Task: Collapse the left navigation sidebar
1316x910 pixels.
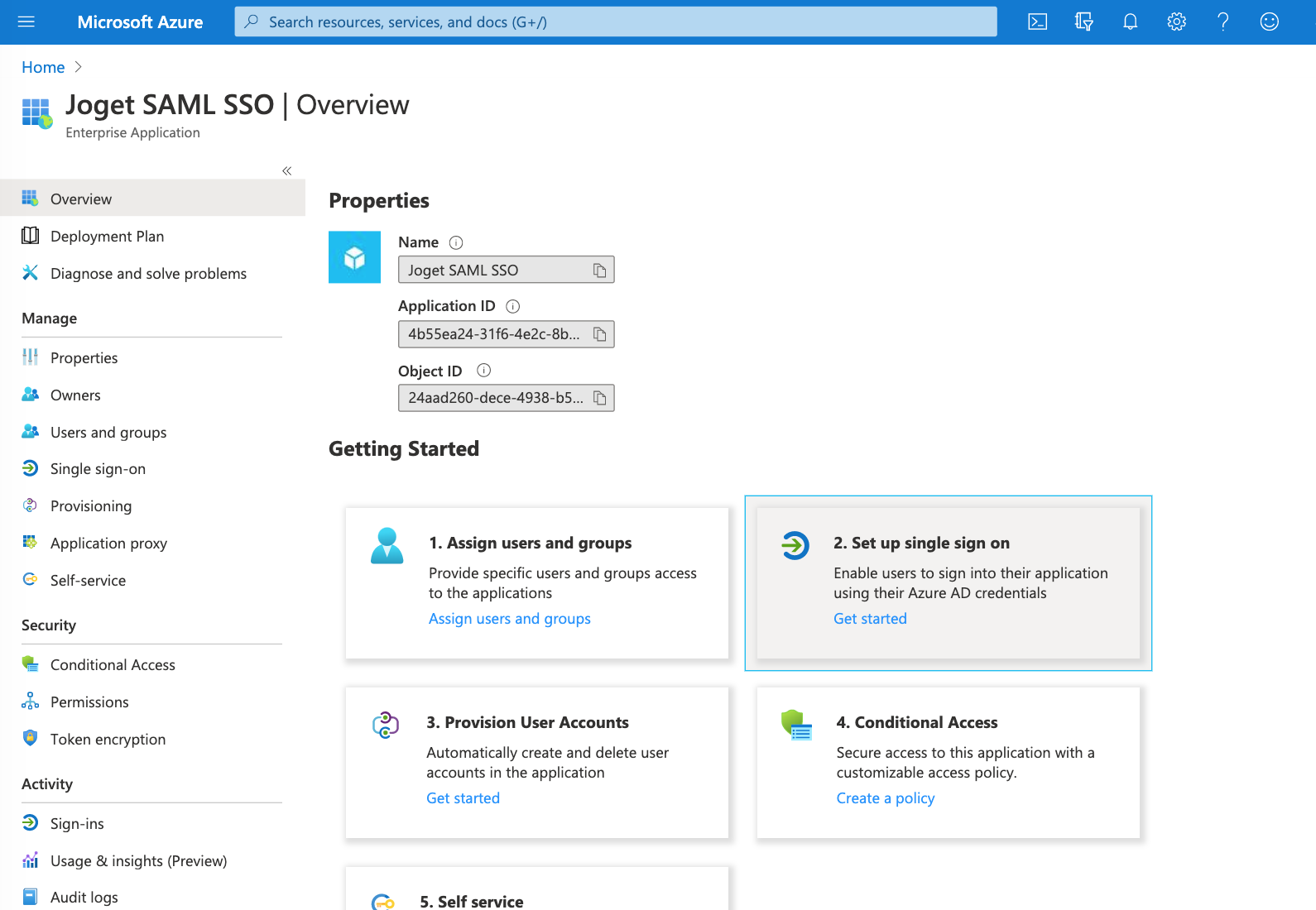Action: (286, 171)
